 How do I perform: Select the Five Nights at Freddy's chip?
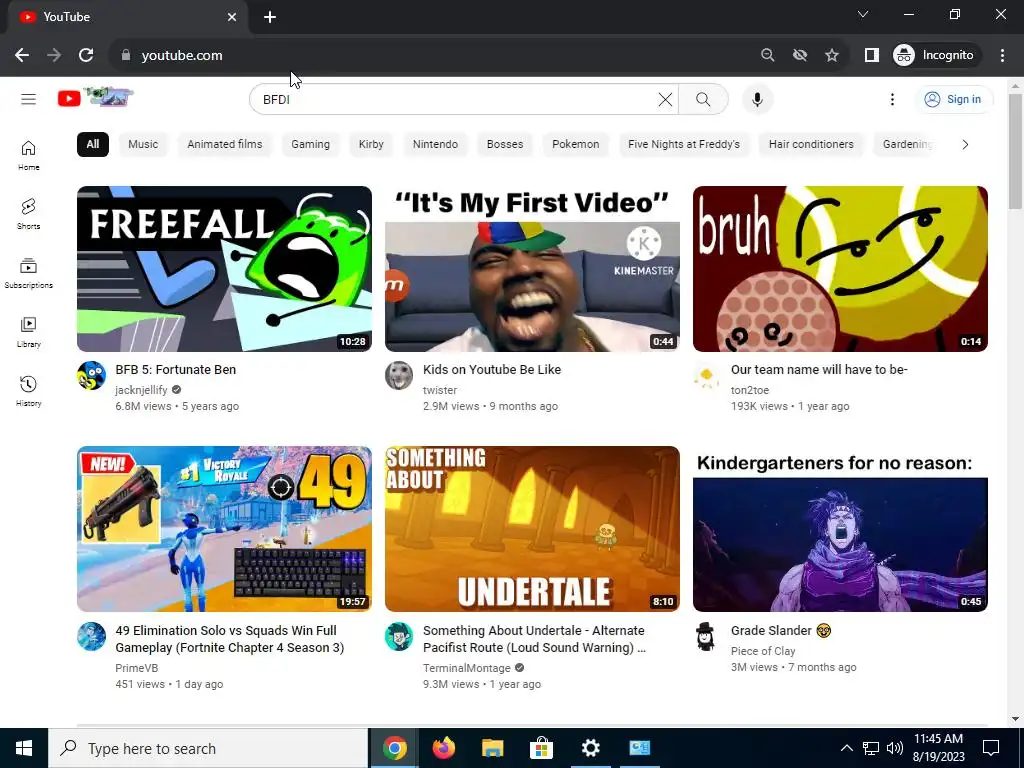coord(684,144)
